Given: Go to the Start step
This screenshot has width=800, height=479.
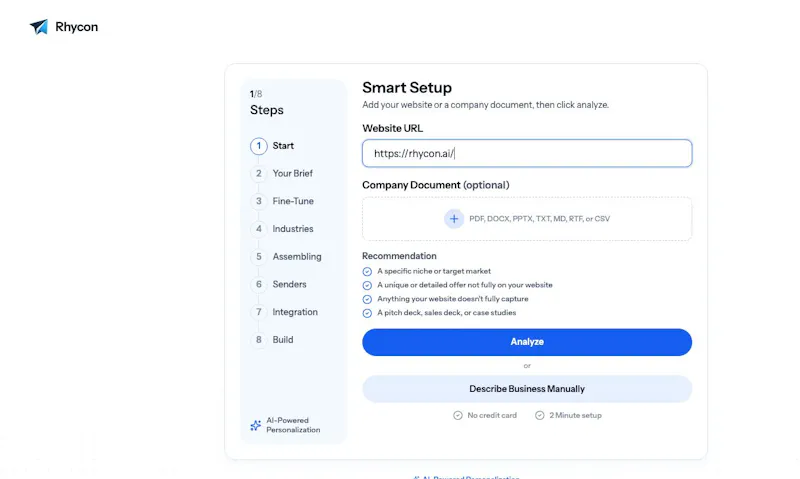Looking at the screenshot, I should coord(283,146).
